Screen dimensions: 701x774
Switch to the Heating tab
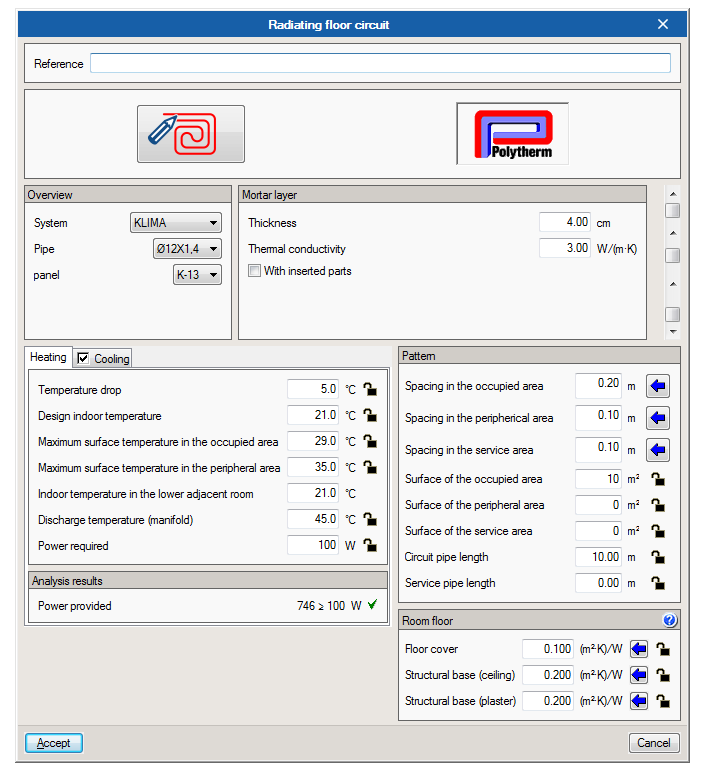tap(48, 357)
